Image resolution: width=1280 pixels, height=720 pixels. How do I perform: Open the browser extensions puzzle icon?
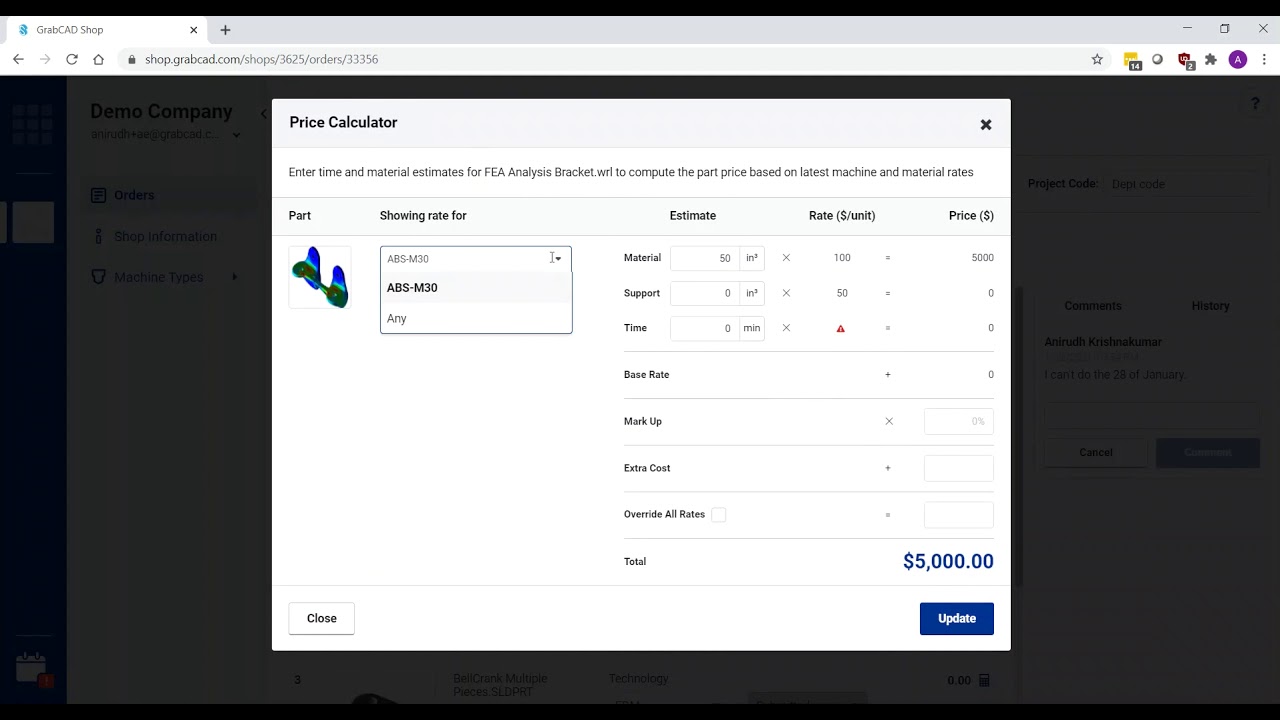point(1211,59)
